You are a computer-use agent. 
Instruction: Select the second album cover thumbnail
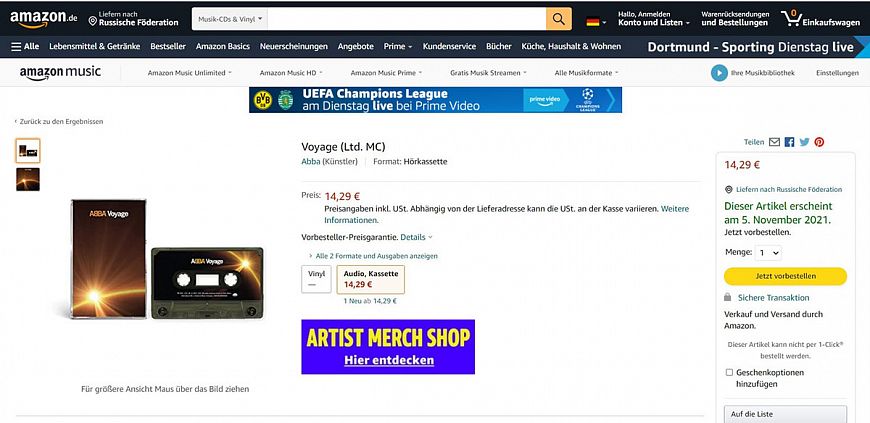28,179
